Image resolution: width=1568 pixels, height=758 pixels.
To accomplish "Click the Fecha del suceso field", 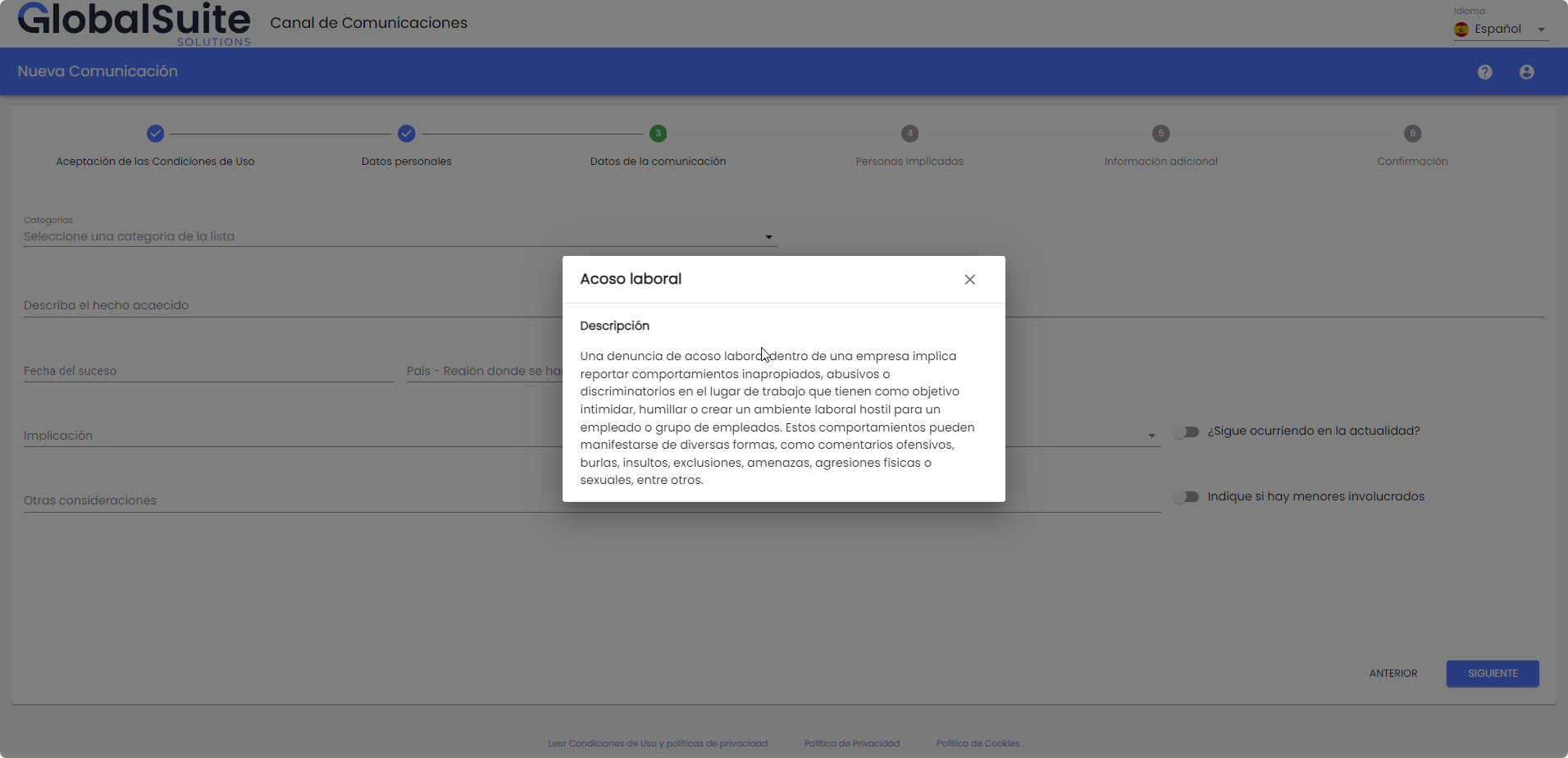I will tap(209, 371).
